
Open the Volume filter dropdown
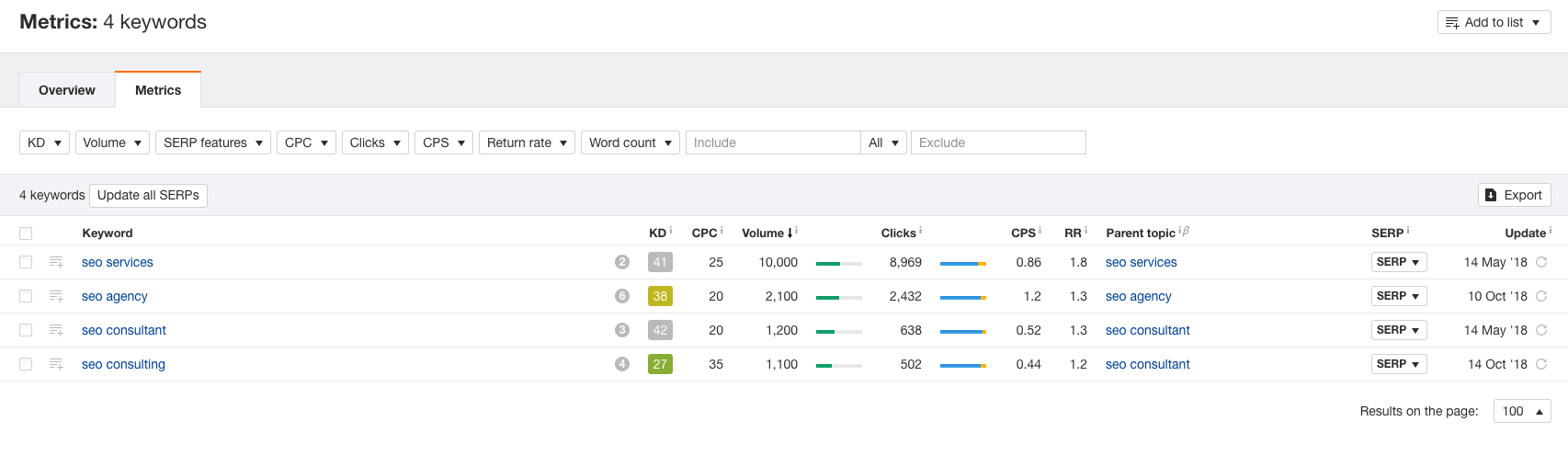[112, 142]
